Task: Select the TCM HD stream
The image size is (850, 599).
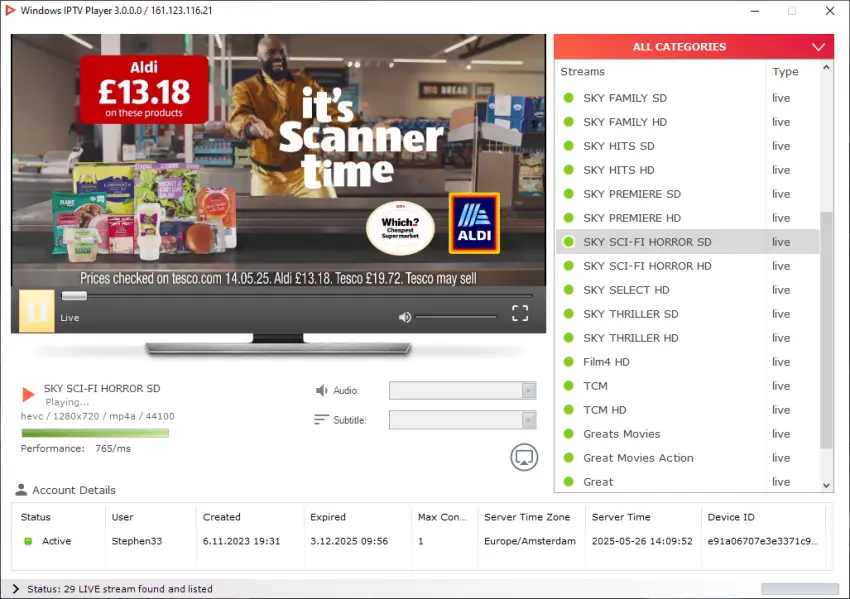Action: (x=687, y=410)
